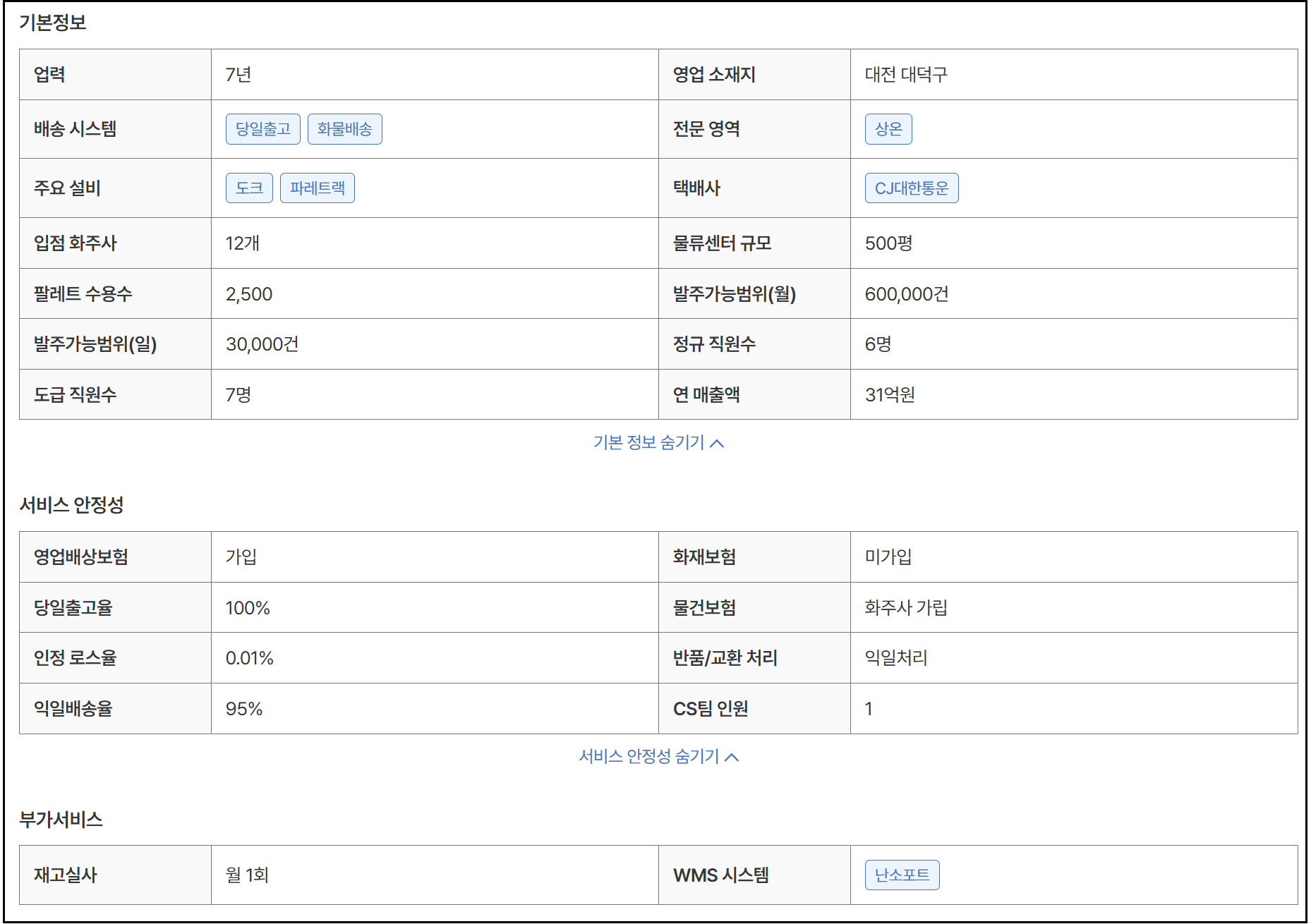Select the 정규 직원수 value 6명
The height and width of the screenshot is (924, 1311).
point(878,344)
